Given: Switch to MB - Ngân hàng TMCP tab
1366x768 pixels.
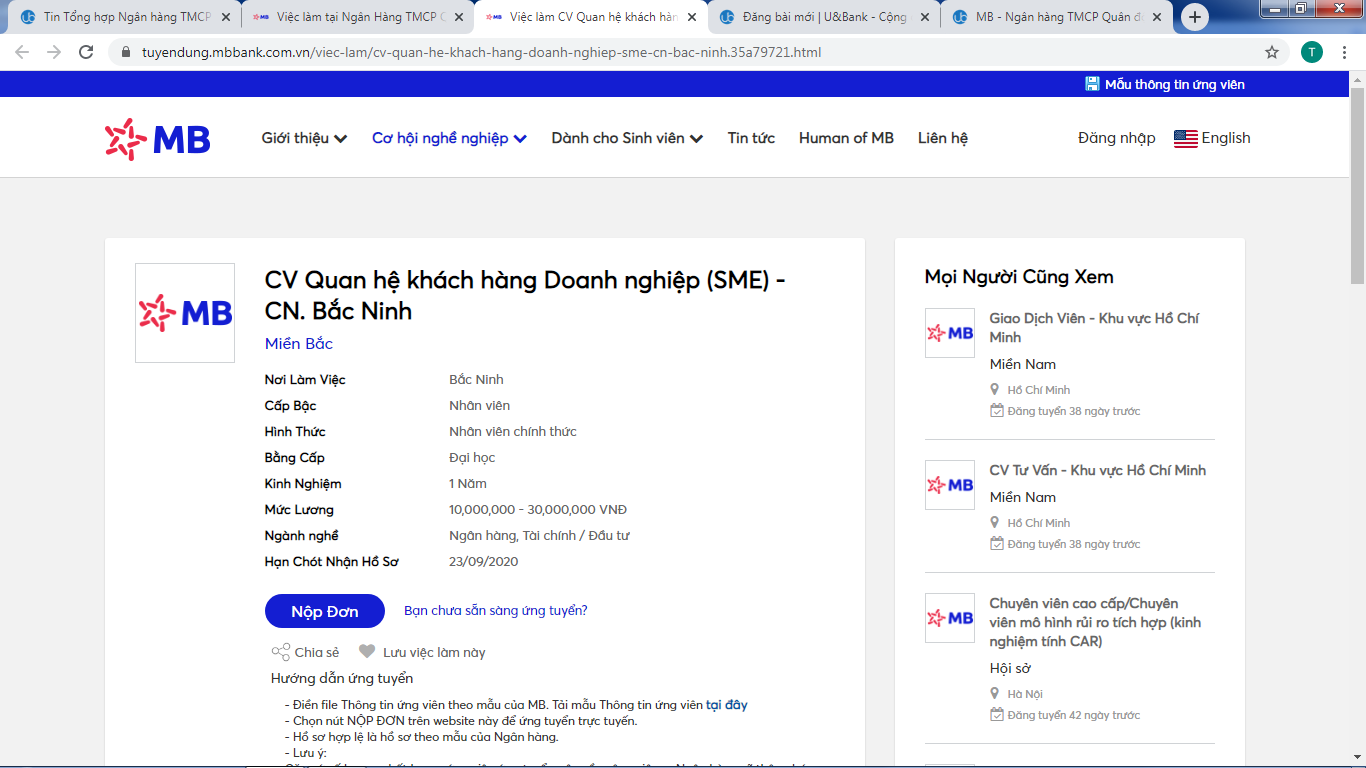Looking at the screenshot, I should 1057,17.
